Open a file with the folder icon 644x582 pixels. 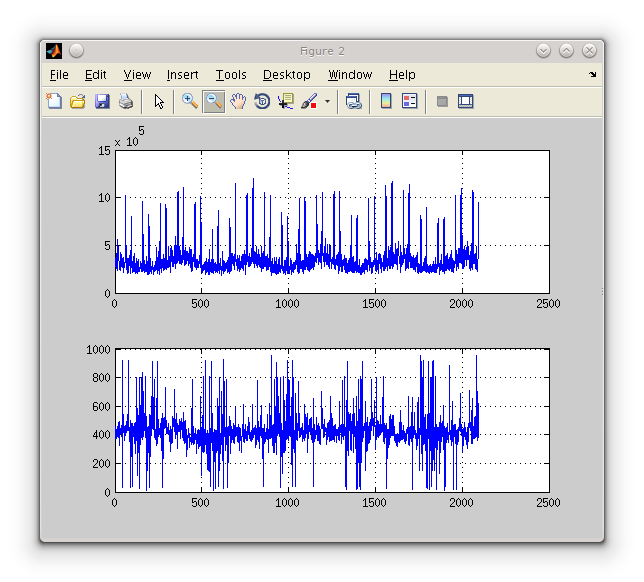click(x=77, y=101)
